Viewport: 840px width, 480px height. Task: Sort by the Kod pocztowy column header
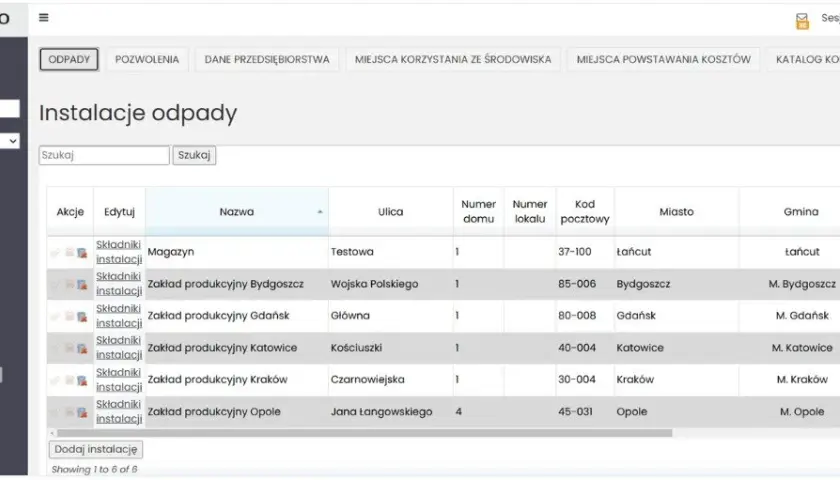(585, 212)
